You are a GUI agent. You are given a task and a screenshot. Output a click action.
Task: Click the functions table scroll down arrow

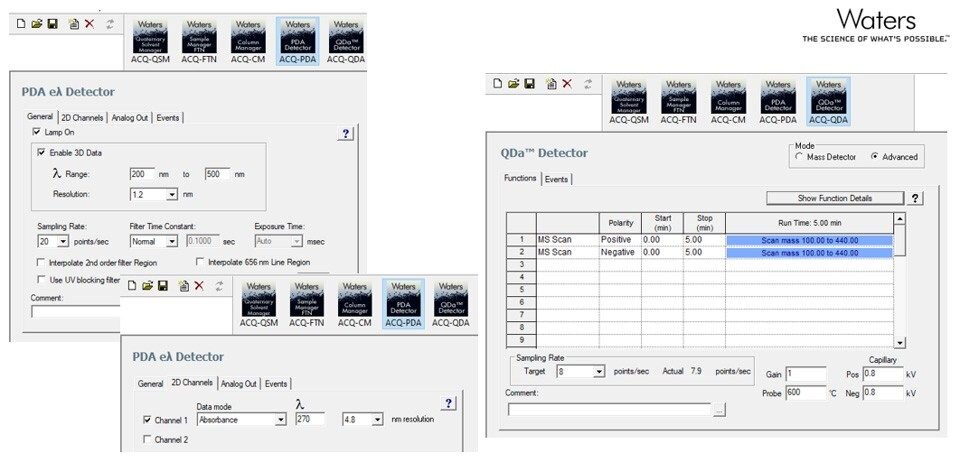tap(899, 343)
